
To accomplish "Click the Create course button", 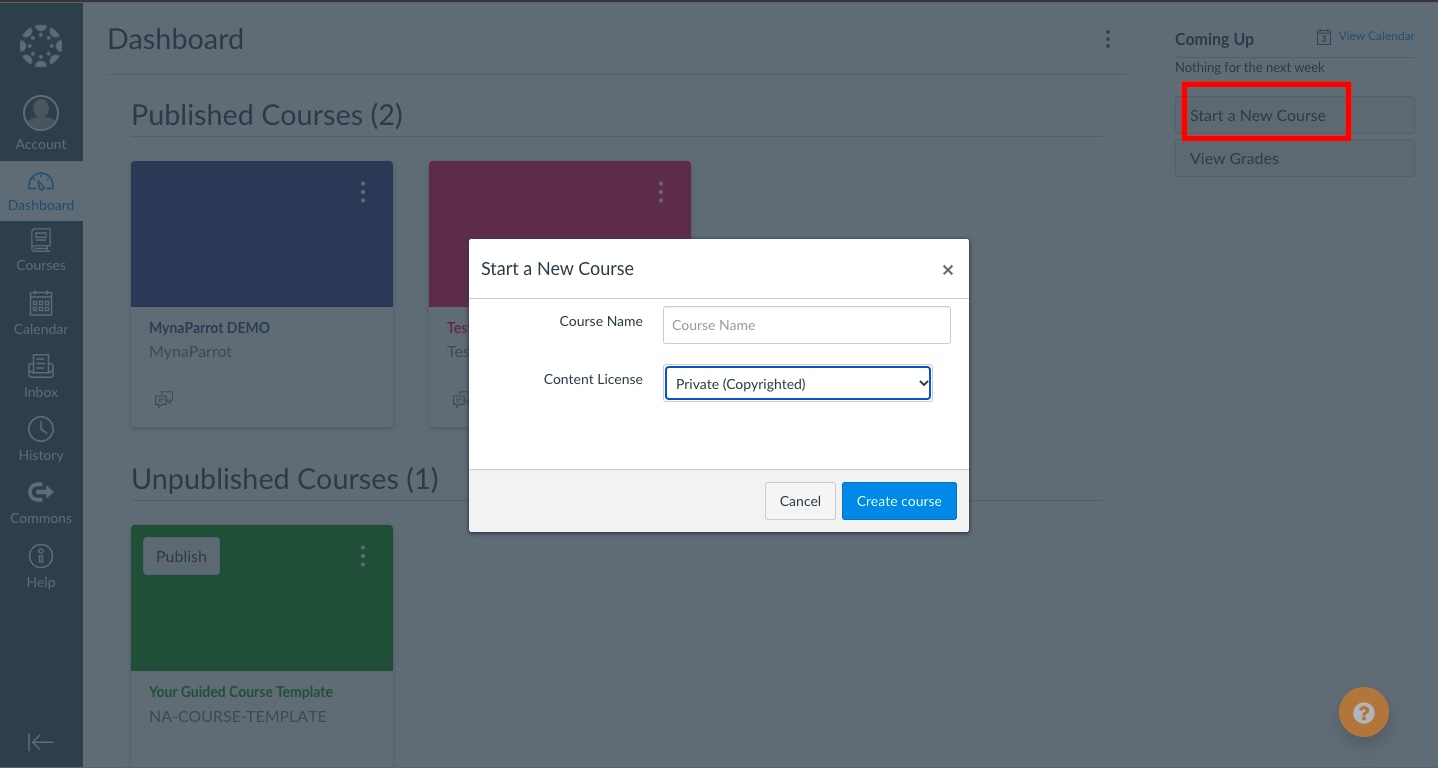I will (899, 501).
